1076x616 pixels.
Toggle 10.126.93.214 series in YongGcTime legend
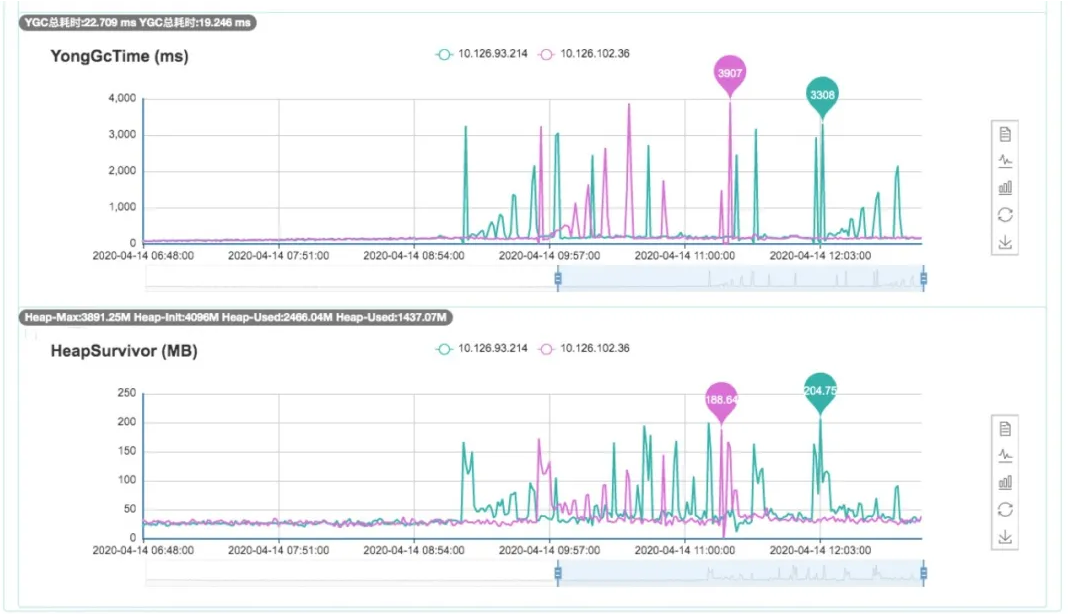482,54
